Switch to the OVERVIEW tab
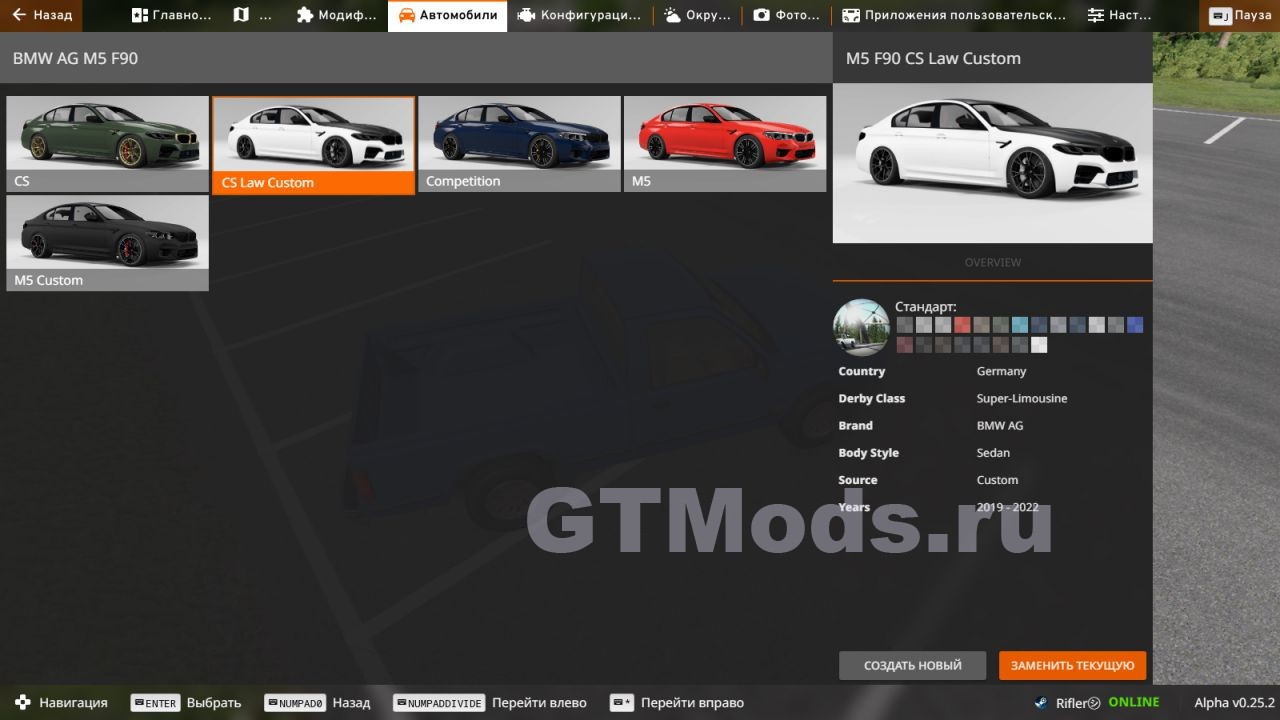 coord(992,262)
